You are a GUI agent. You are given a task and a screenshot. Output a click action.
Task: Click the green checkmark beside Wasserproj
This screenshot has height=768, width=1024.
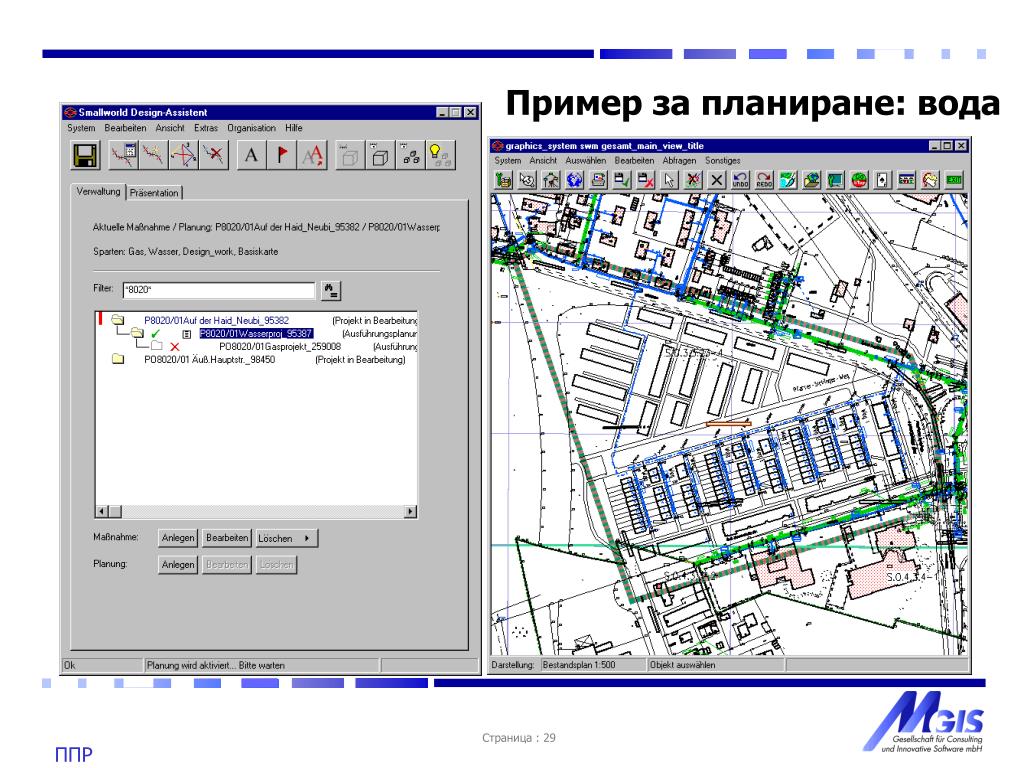pos(155,334)
